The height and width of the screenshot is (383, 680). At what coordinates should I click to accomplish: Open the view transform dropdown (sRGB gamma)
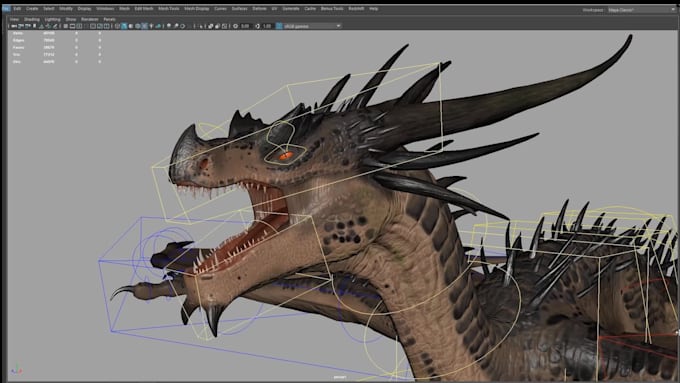click(x=312, y=26)
